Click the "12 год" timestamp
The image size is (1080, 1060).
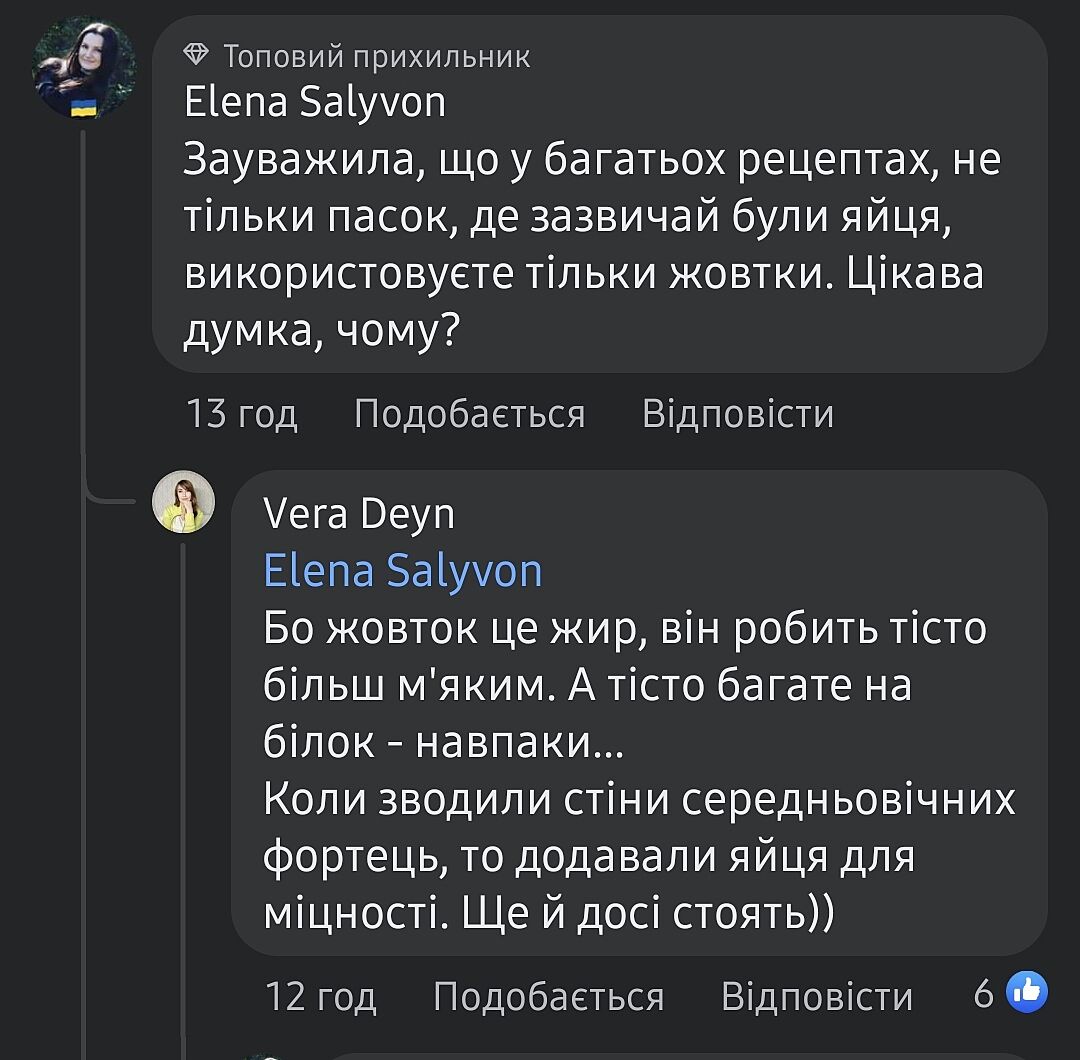pos(320,996)
